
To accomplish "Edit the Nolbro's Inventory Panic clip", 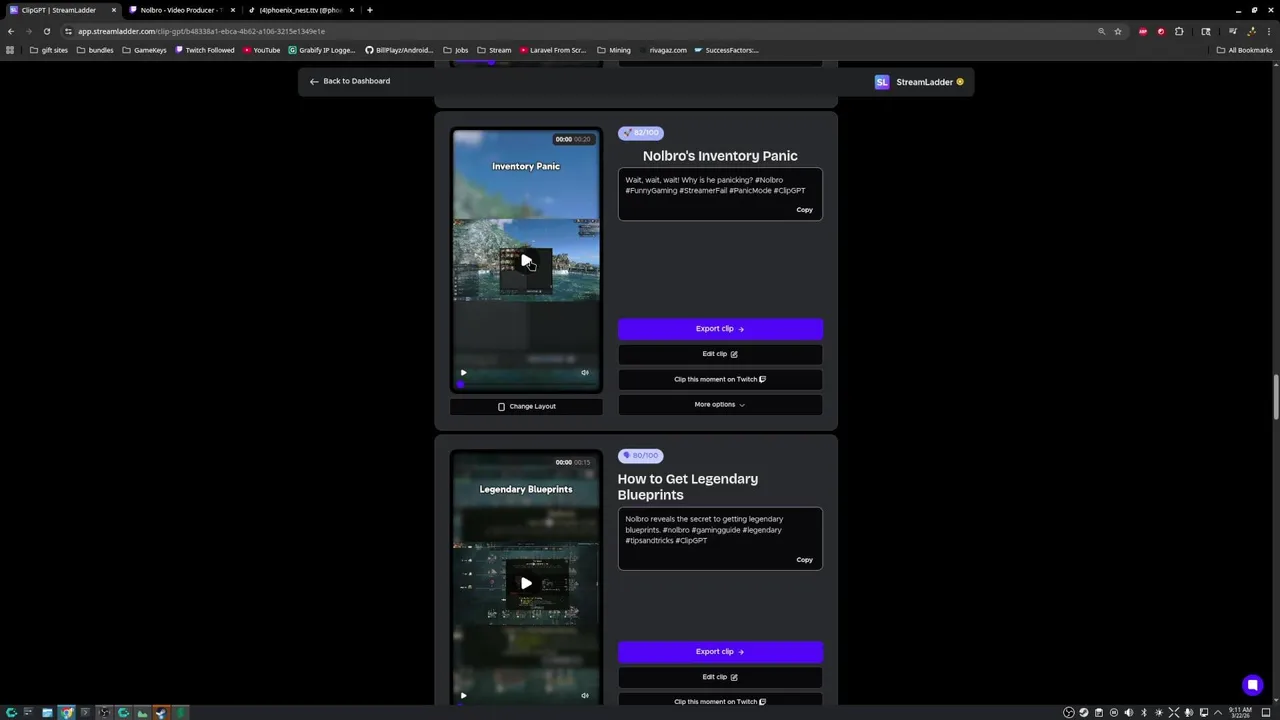I will click(x=720, y=354).
